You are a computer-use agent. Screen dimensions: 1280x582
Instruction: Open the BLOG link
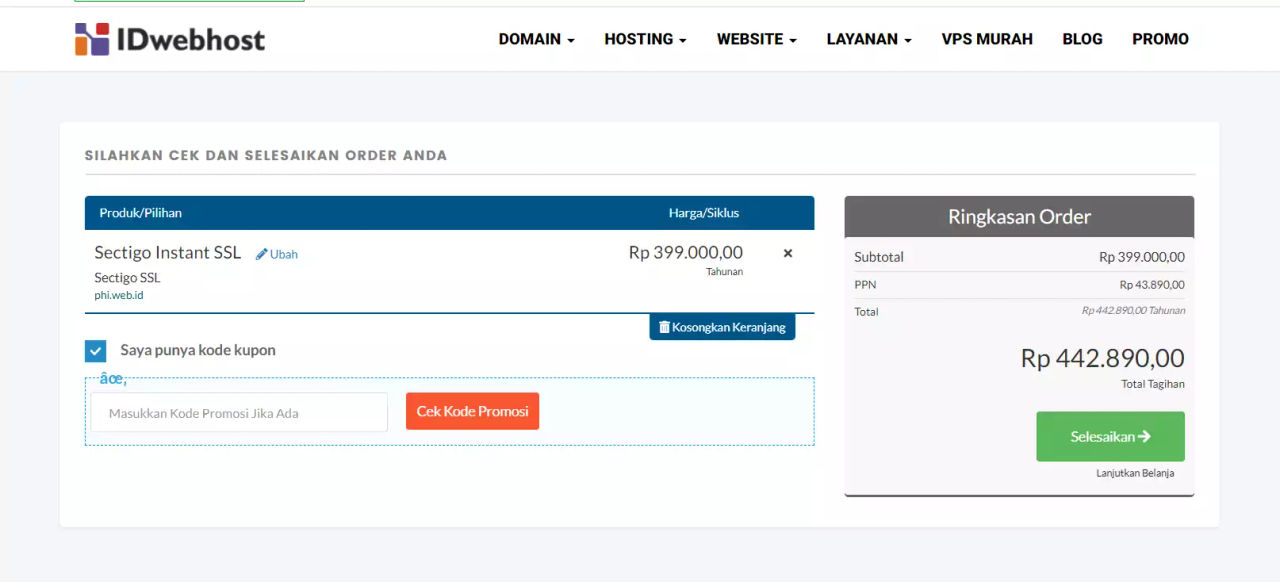pyautogui.click(x=1082, y=39)
